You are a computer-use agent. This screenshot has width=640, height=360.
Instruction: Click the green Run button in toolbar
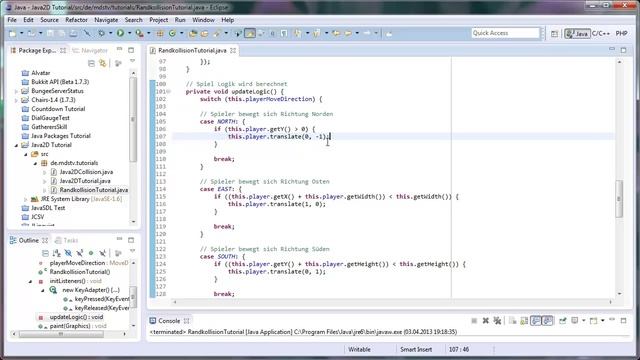(x=120, y=33)
